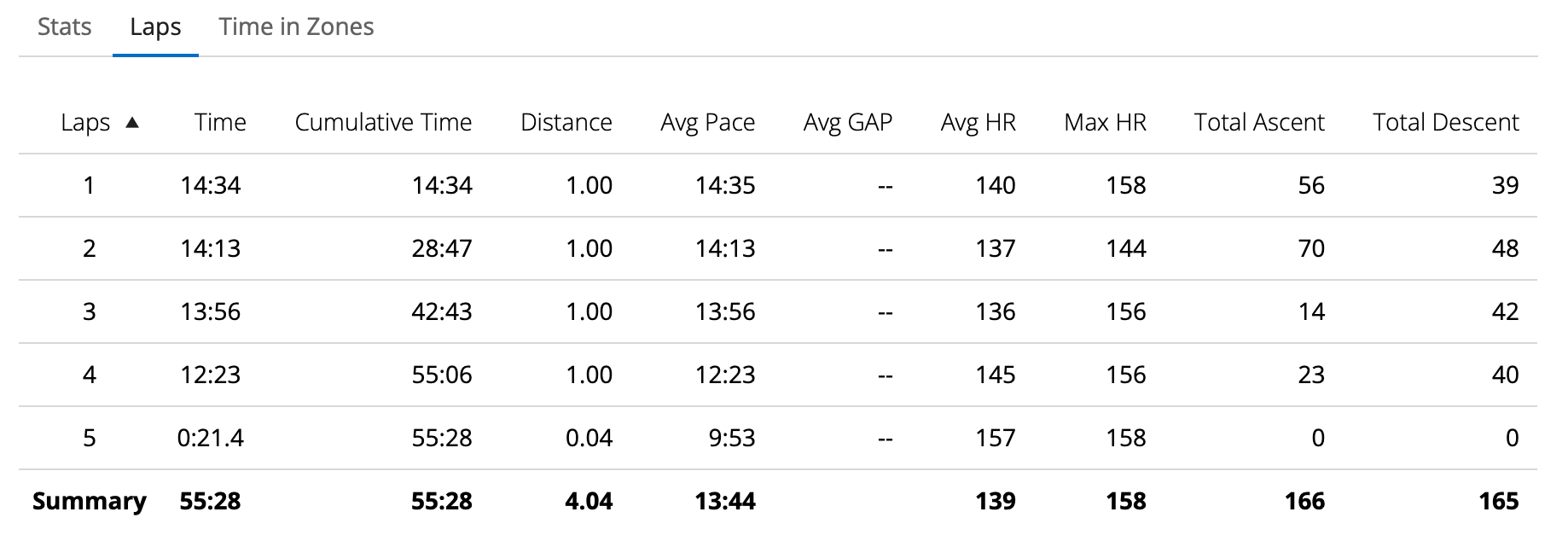Viewport: 1568px width, 541px height.
Task: Click the Laps column header label
Action: (85, 123)
